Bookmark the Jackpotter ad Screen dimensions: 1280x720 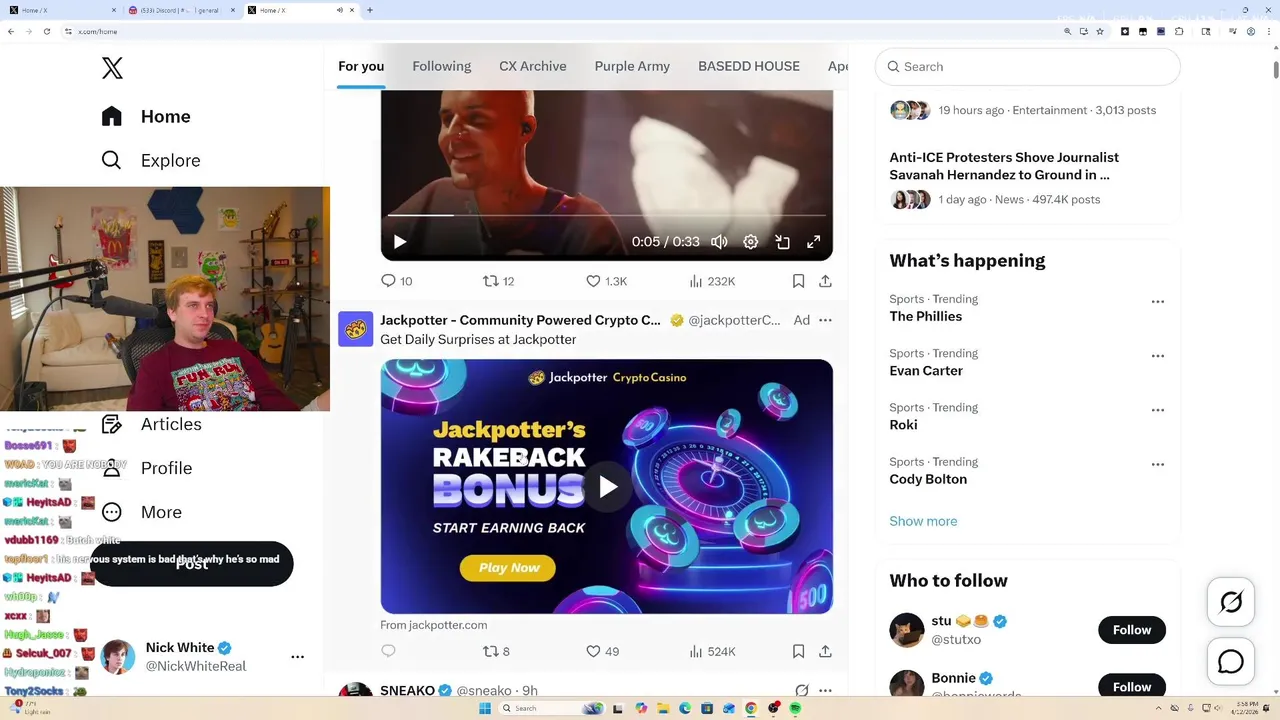coord(798,651)
